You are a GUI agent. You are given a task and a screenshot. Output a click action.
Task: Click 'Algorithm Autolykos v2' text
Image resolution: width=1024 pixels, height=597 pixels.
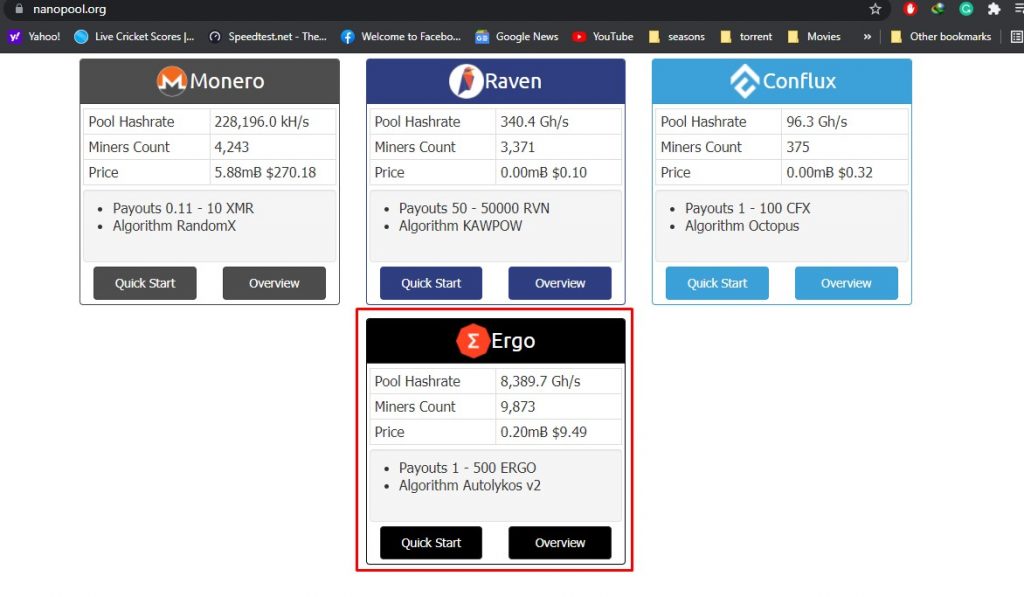coord(470,485)
